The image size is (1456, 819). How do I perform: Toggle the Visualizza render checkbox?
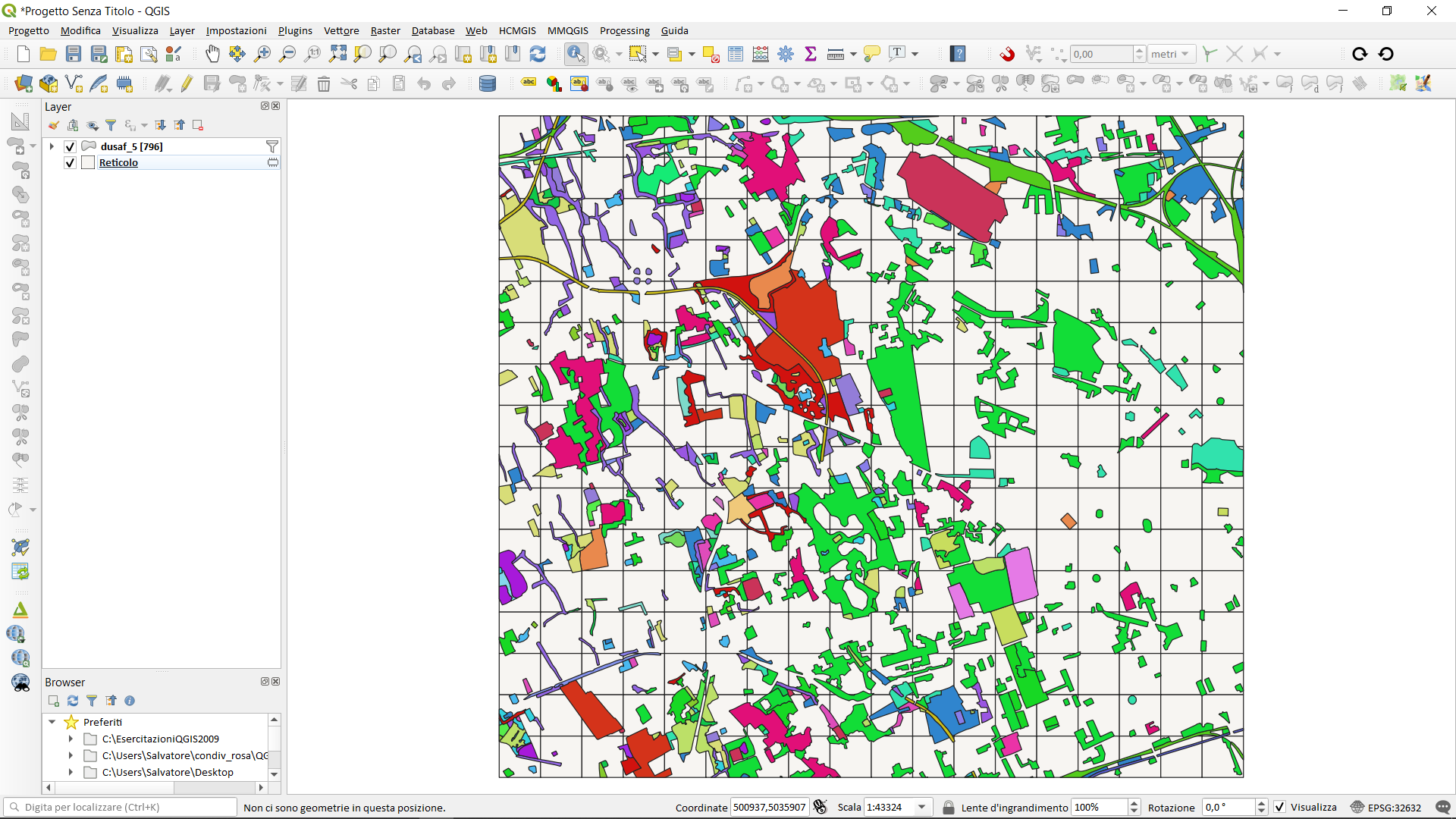[x=1279, y=807]
